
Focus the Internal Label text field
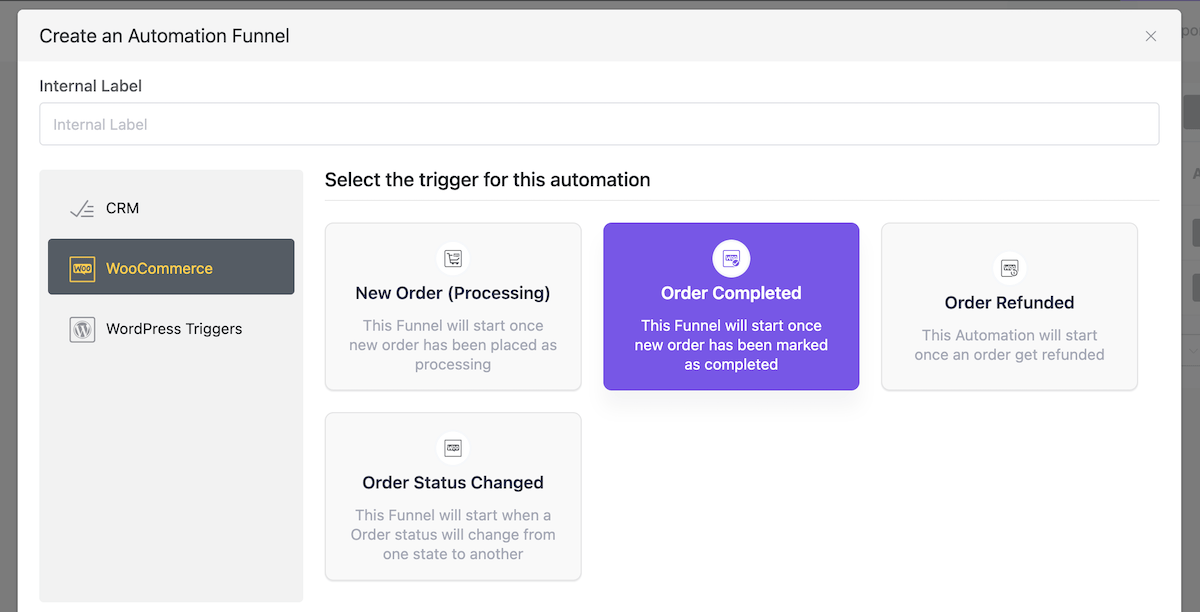pos(599,124)
